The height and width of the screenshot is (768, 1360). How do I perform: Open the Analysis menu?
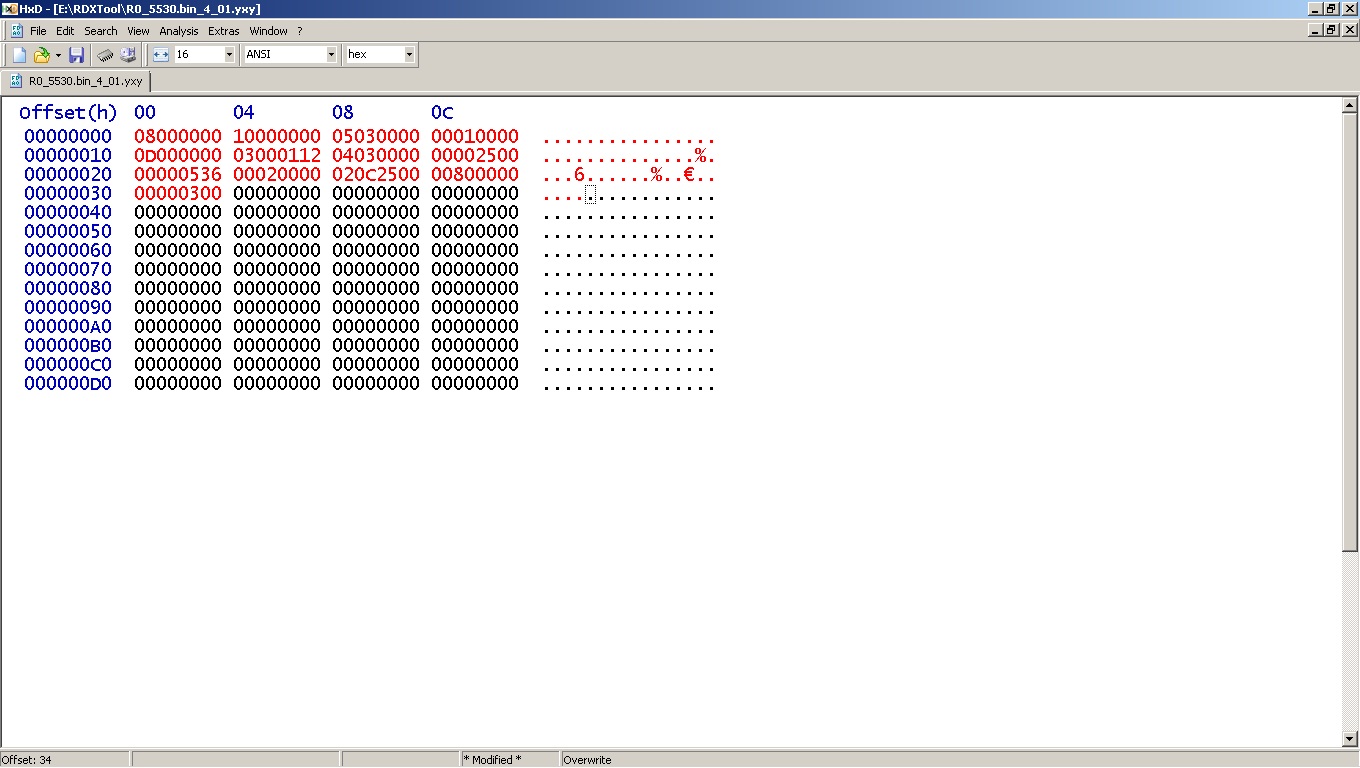pyautogui.click(x=179, y=31)
